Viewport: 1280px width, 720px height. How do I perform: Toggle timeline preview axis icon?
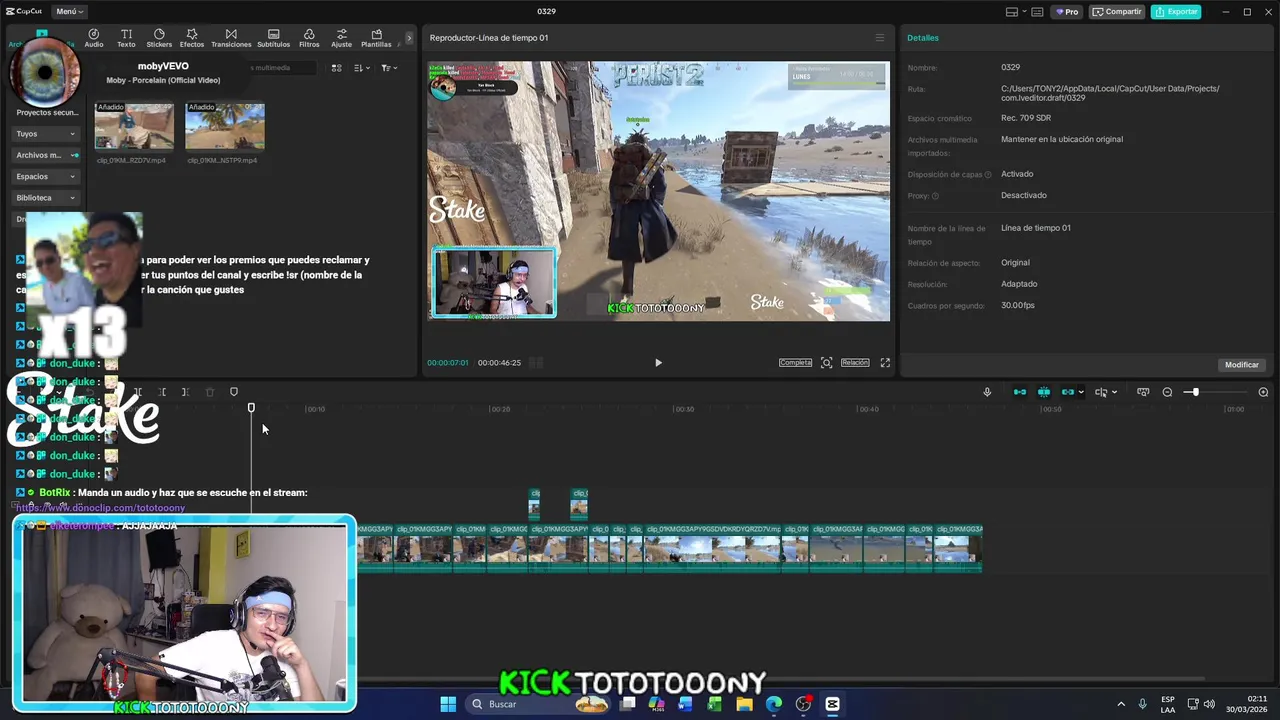(1143, 392)
